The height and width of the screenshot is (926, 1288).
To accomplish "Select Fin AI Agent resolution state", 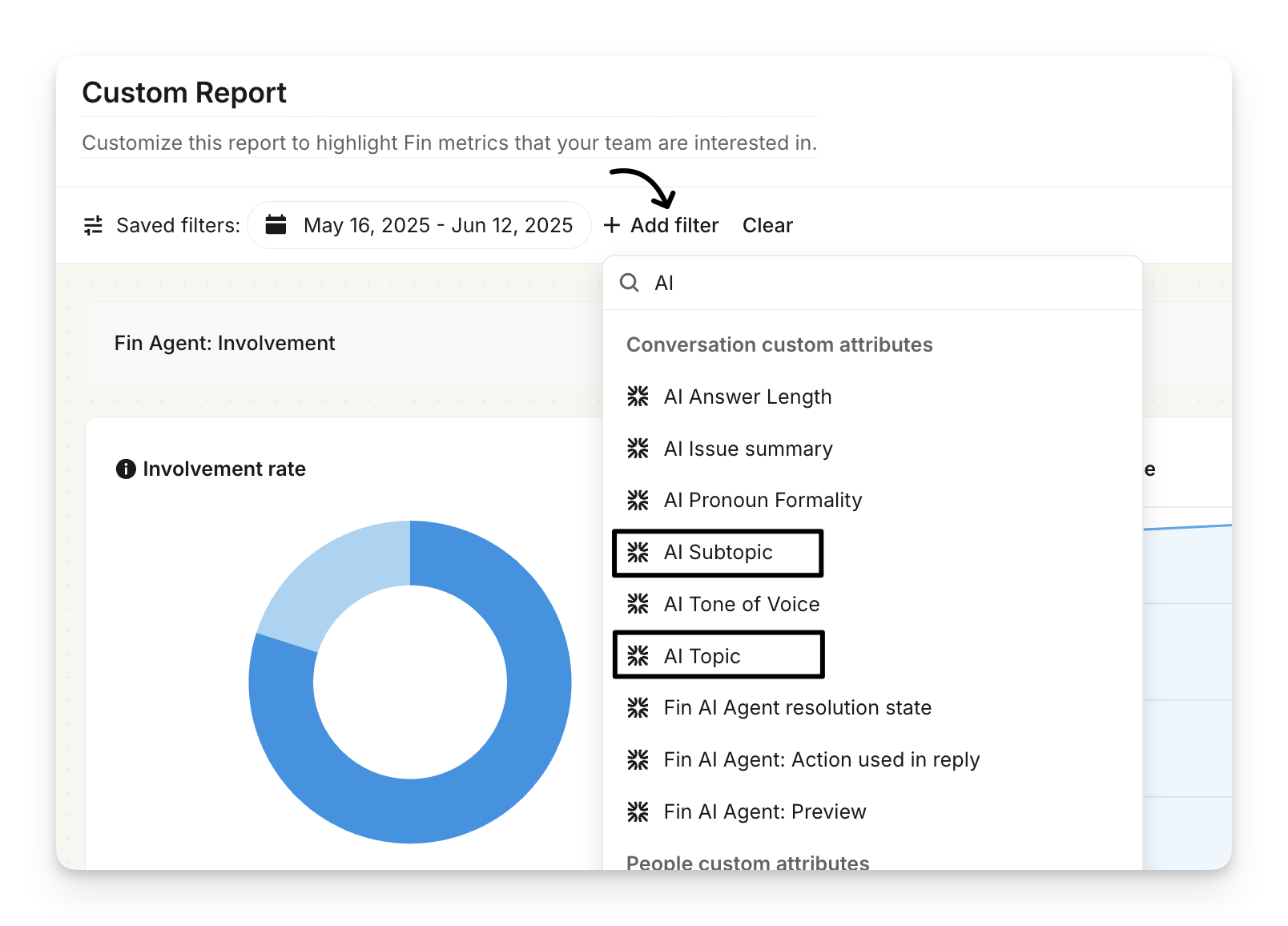I will point(797,708).
